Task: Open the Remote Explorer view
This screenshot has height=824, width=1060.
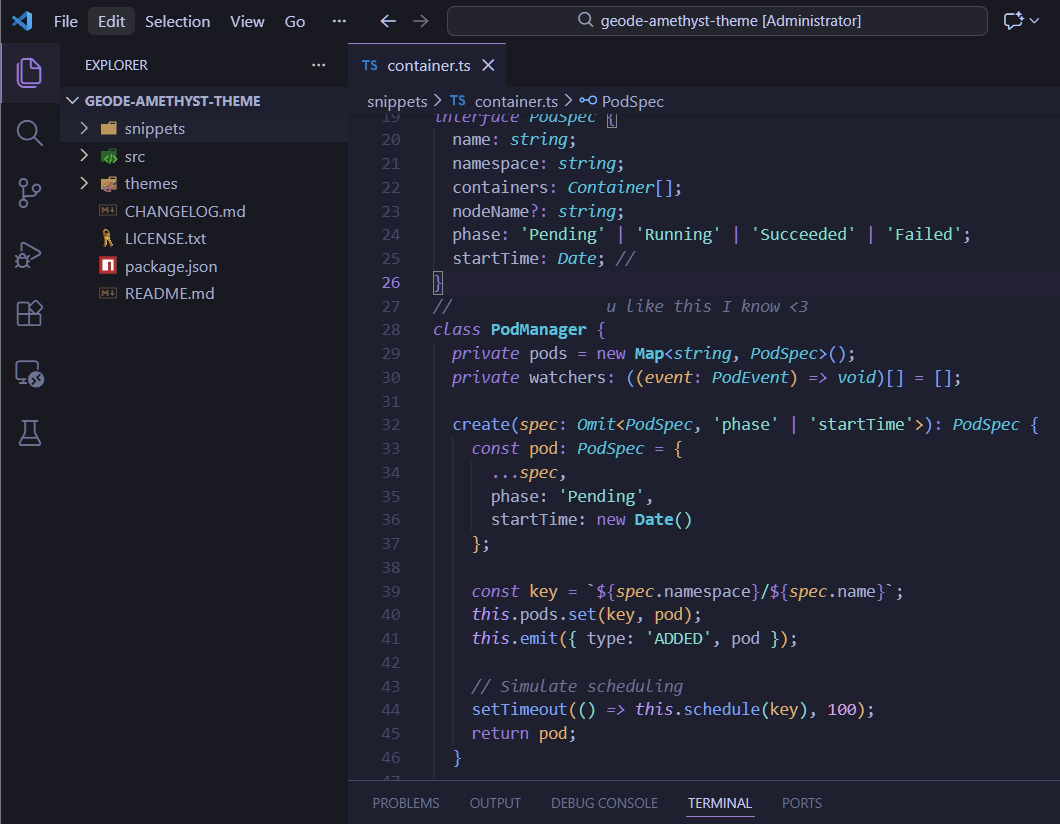Action: pyautogui.click(x=30, y=374)
